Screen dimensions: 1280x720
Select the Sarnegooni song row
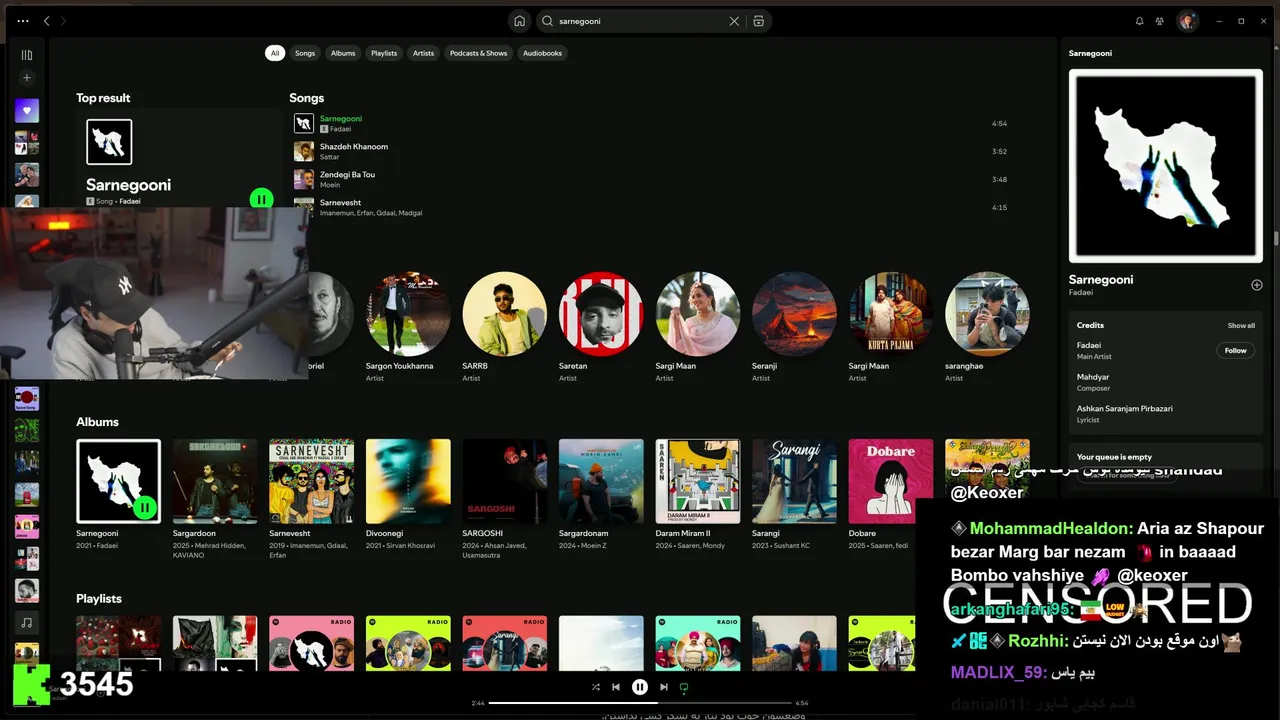tap(650, 123)
